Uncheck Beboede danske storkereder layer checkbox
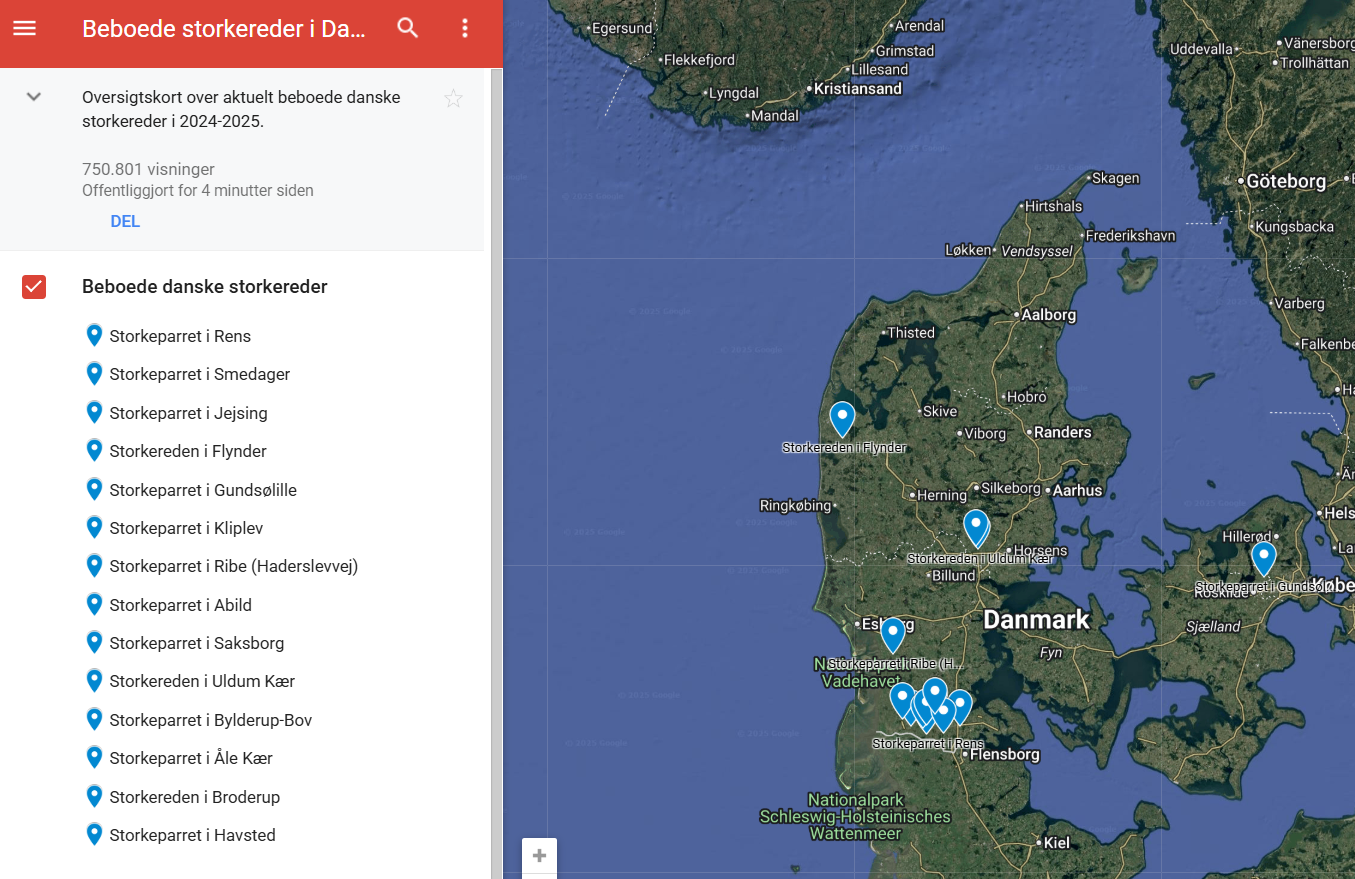 tap(34, 287)
